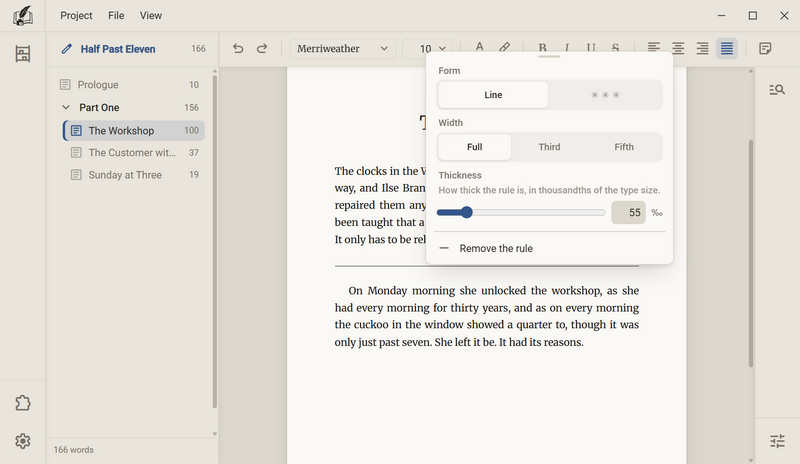Select the three asterisks rule form
The width and height of the screenshot is (800, 464).
[605, 95]
